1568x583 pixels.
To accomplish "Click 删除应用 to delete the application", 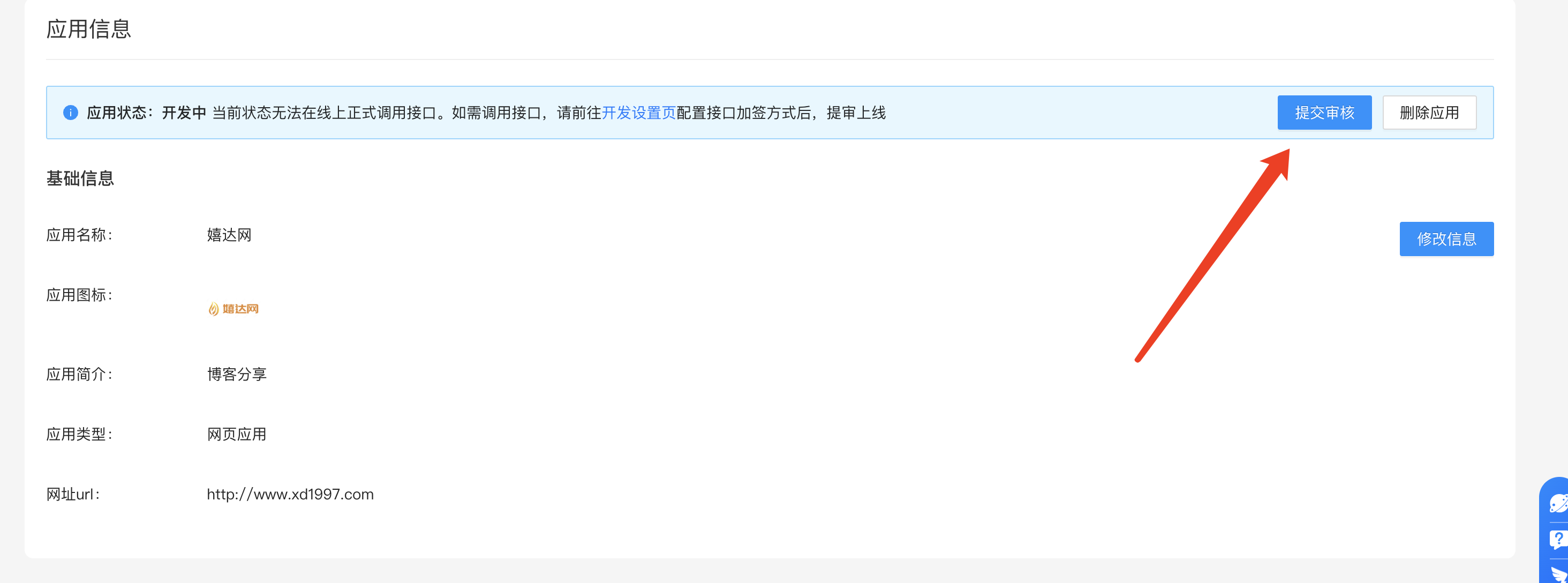I will (x=1429, y=112).
